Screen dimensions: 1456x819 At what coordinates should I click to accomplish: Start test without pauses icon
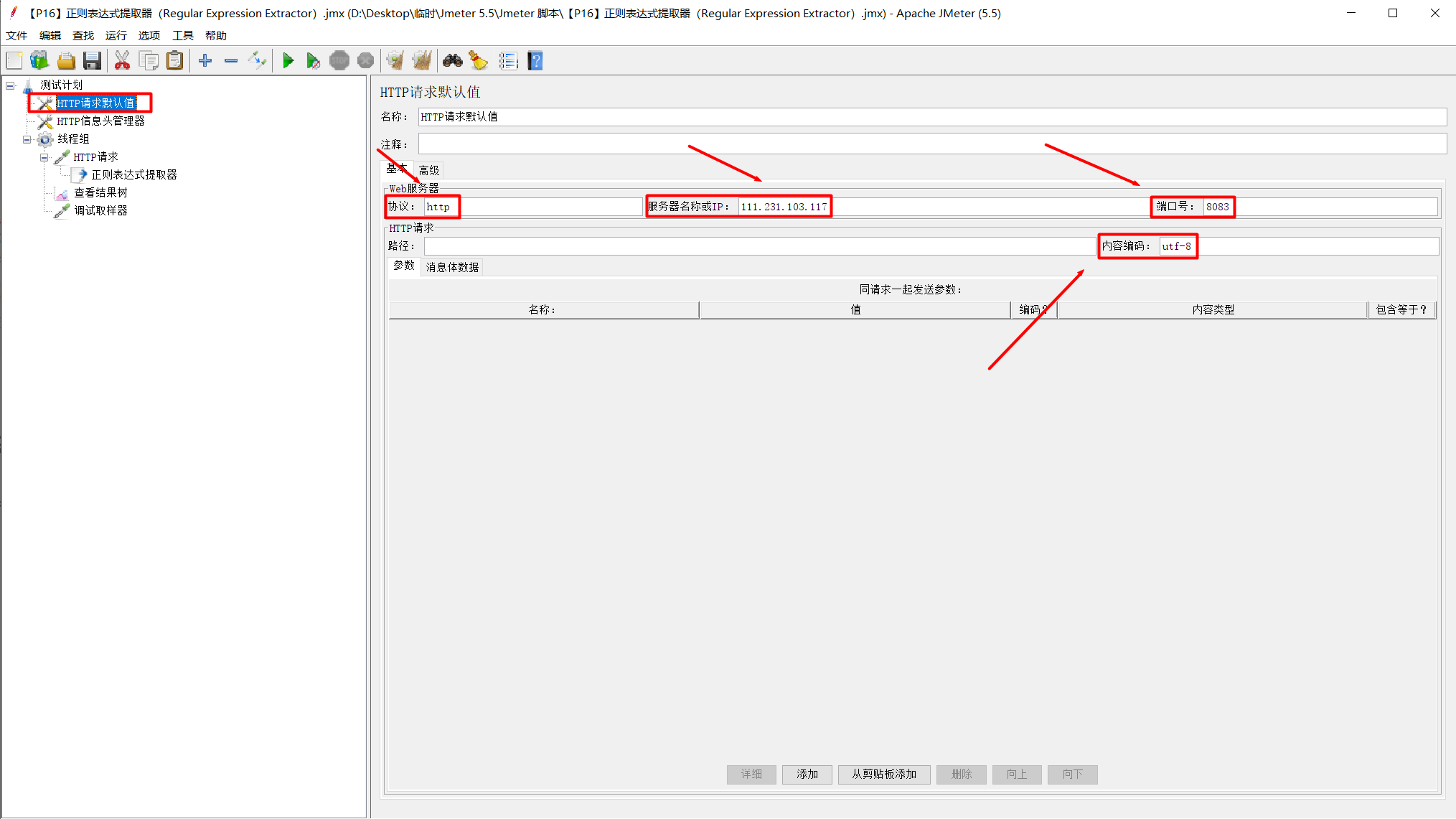[x=313, y=61]
